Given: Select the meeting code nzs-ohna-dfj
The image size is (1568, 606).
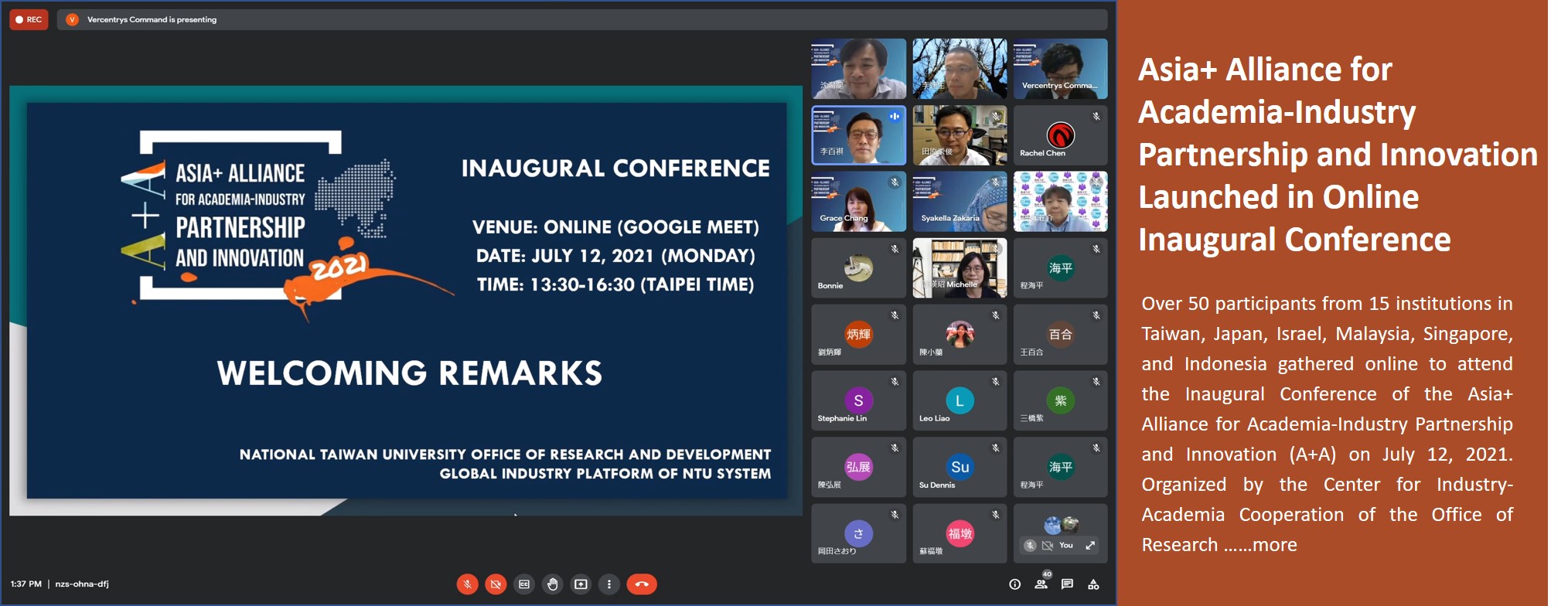Looking at the screenshot, I should click(x=82, y=584).
